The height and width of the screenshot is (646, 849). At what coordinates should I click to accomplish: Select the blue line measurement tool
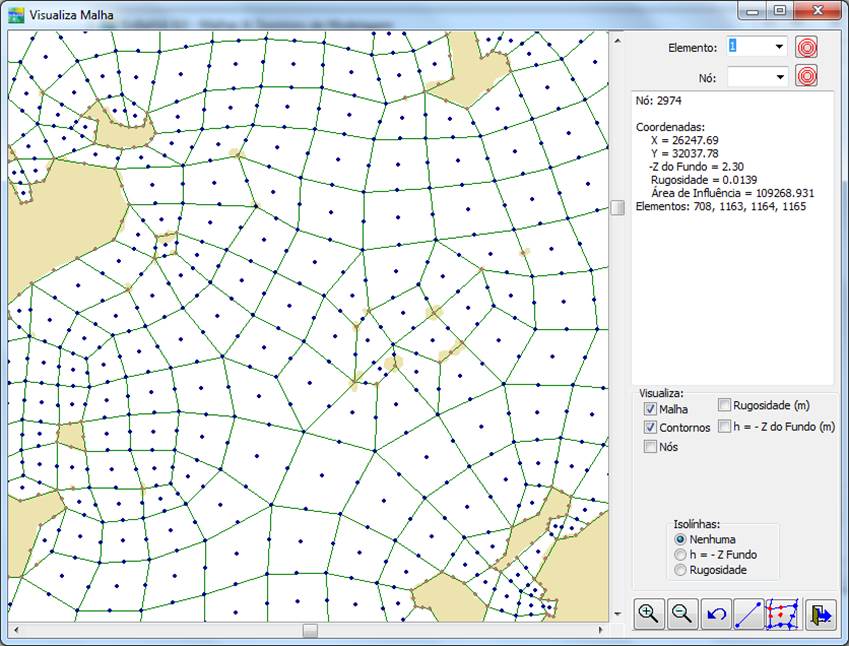749,615
